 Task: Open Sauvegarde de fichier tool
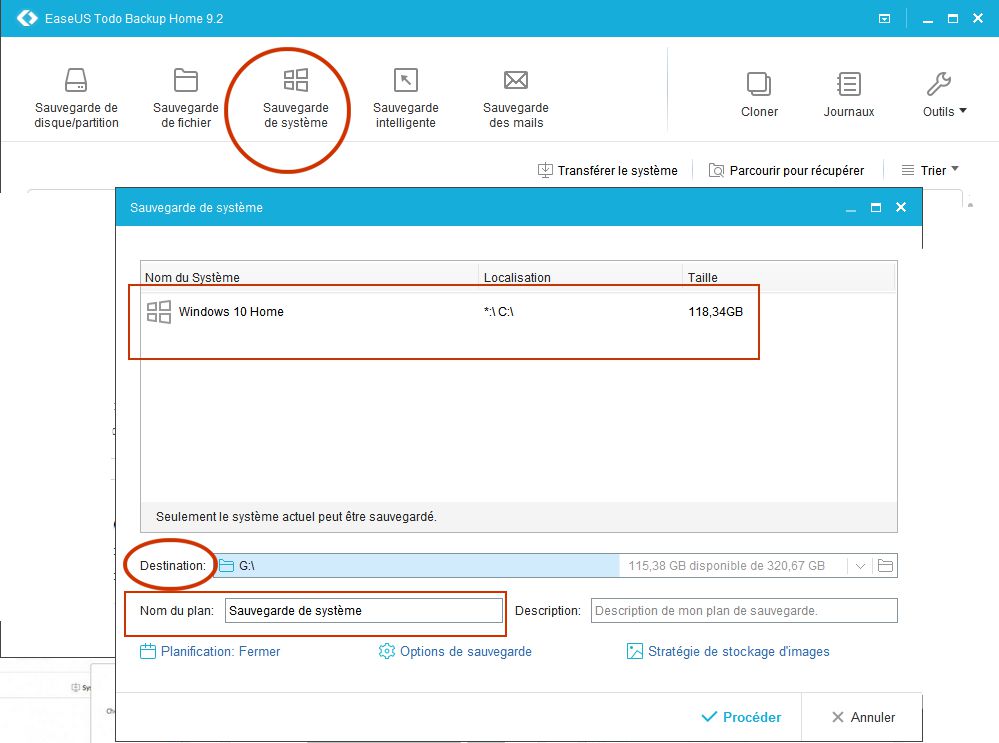pyautogui.click(x=185, y=97)
